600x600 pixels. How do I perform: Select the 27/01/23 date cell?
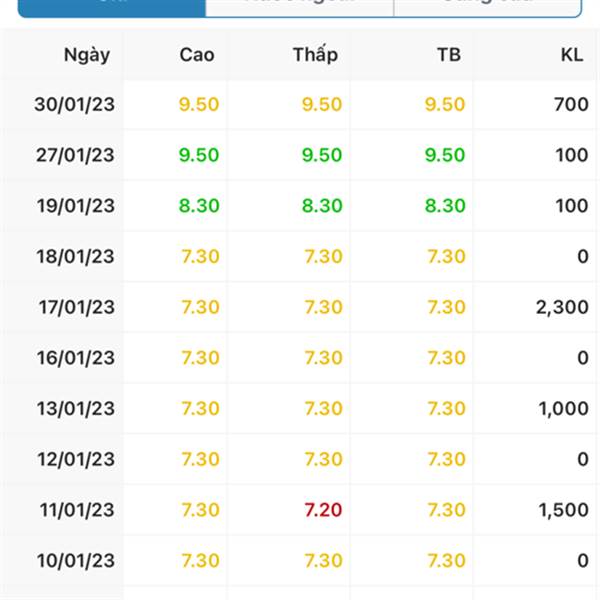(x=75, y=155)
